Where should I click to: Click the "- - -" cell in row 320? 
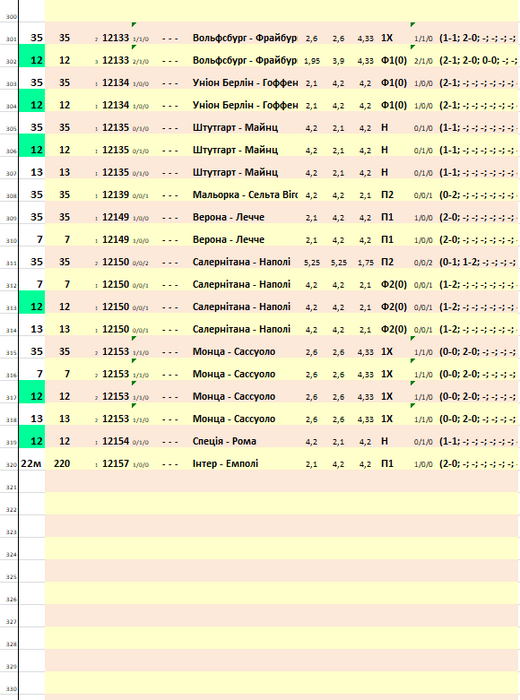pyautogui.click(x=170, y=464)
